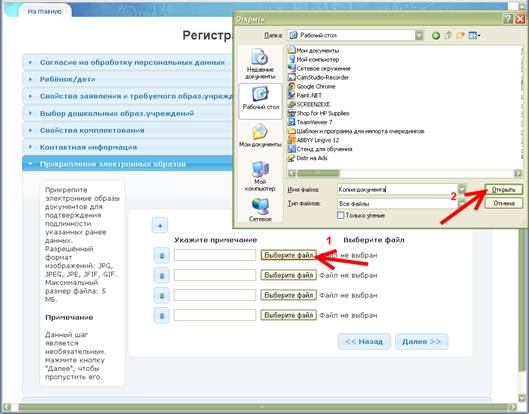Delete the third attachment row via trash icon
Image resolution: width=529 pixels, height=414 pixels.
click(161, 296)
